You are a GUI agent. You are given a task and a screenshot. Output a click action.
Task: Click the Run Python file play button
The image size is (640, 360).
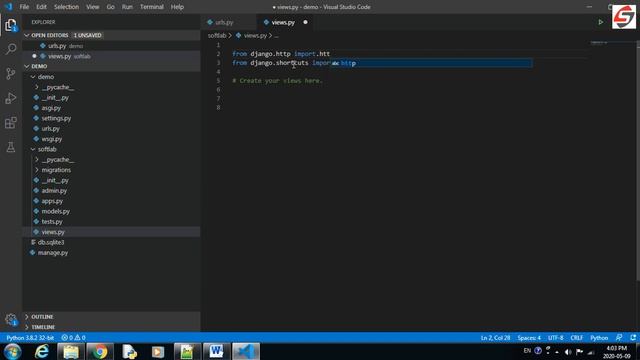[600, 22]
